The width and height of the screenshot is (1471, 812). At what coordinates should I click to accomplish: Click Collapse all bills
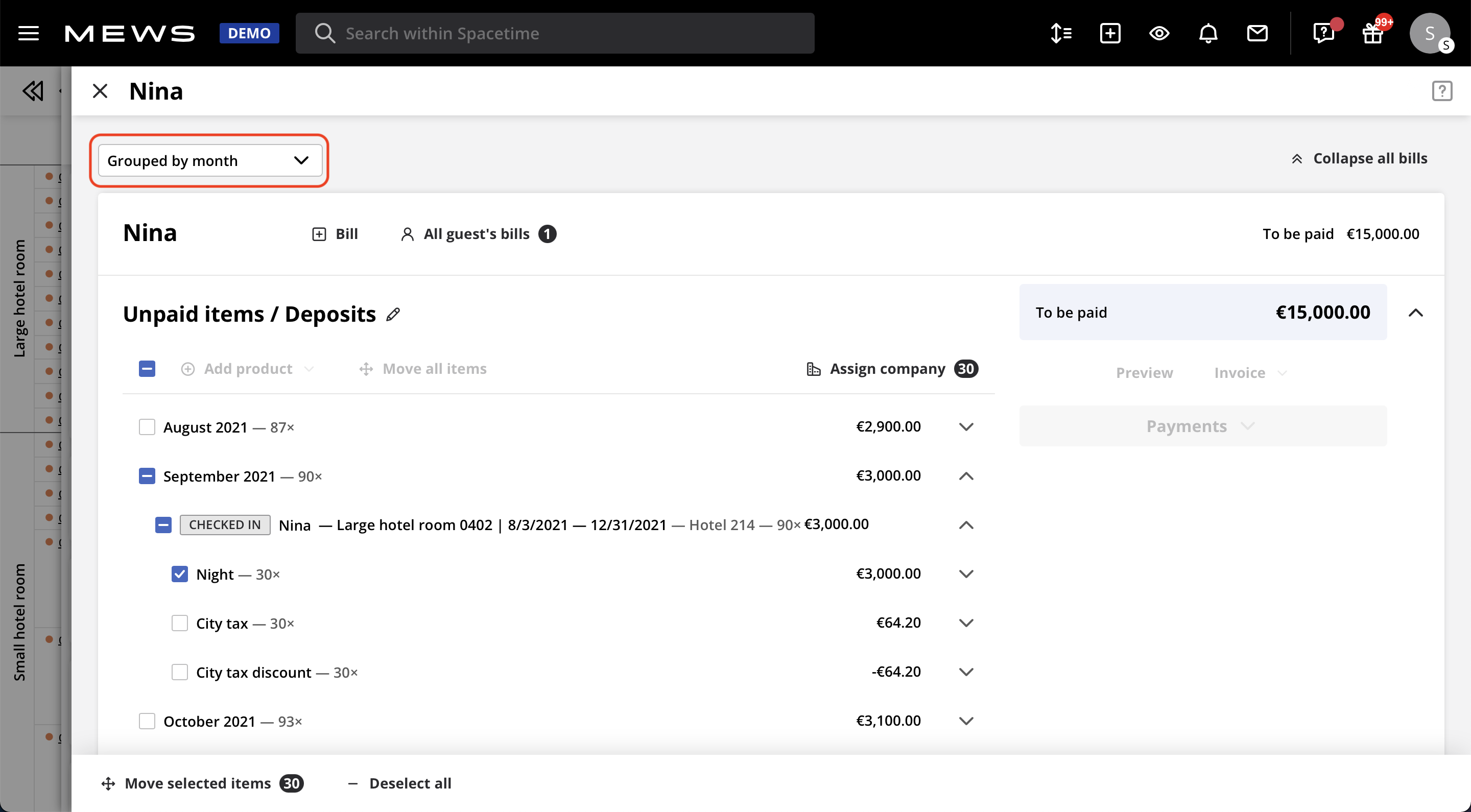(x=1359, y=158)
